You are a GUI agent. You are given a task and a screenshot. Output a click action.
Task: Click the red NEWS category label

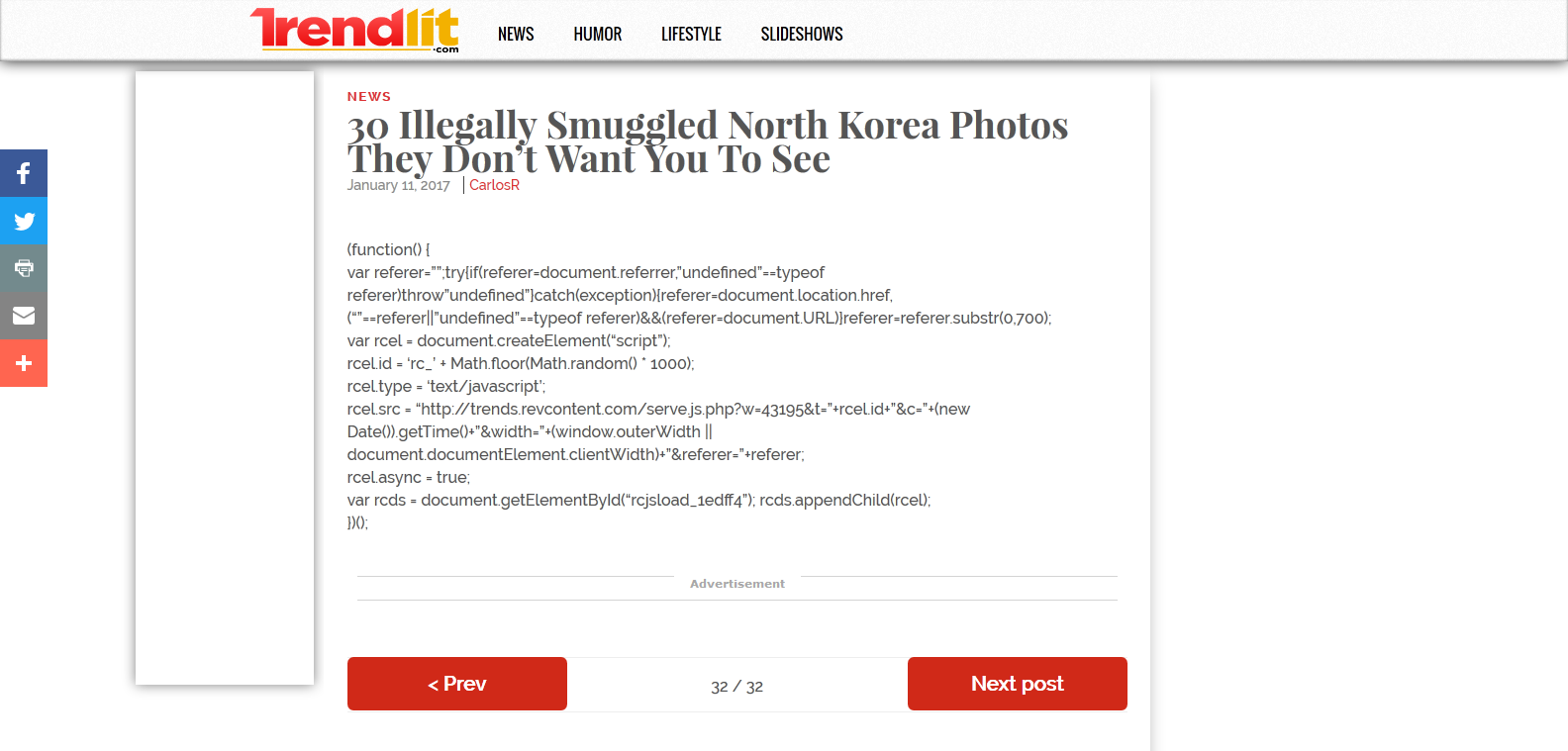tap(369, 96)
